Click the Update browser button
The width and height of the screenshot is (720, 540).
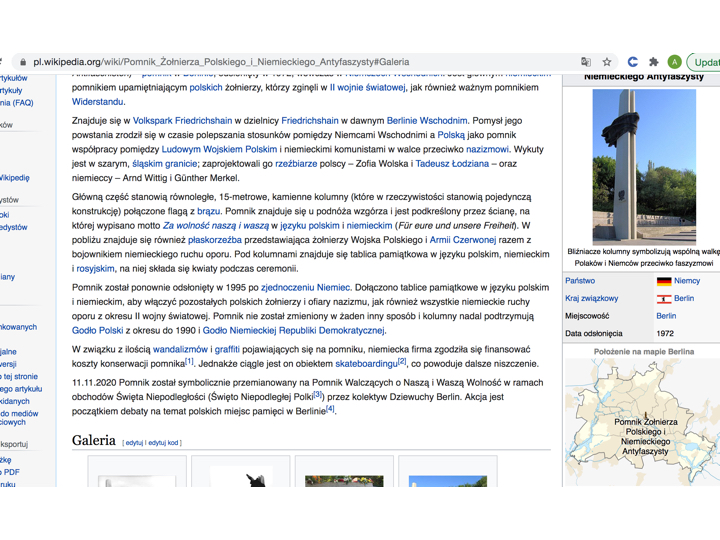coord(703,62)
